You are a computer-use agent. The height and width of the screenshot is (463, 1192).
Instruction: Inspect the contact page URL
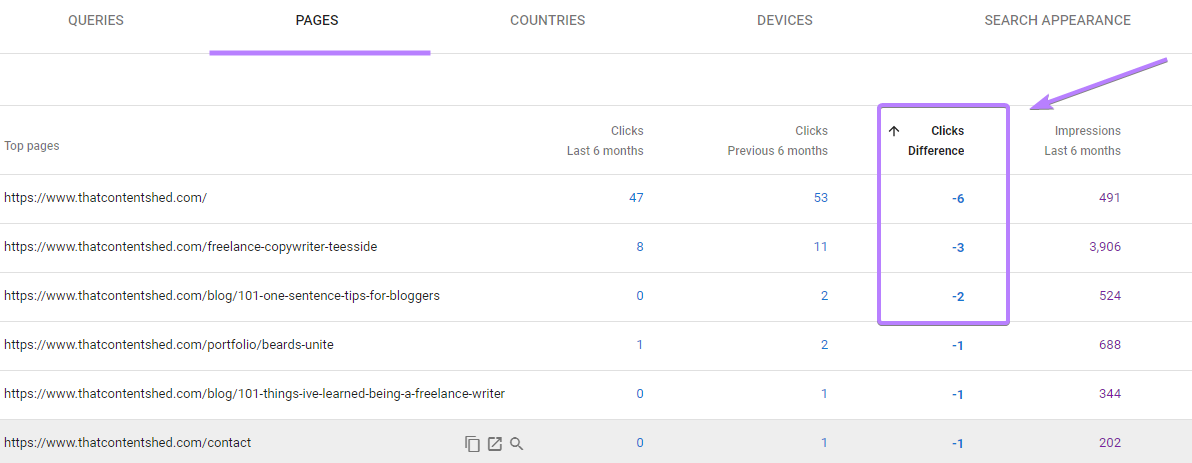click(x=517, y=443)
